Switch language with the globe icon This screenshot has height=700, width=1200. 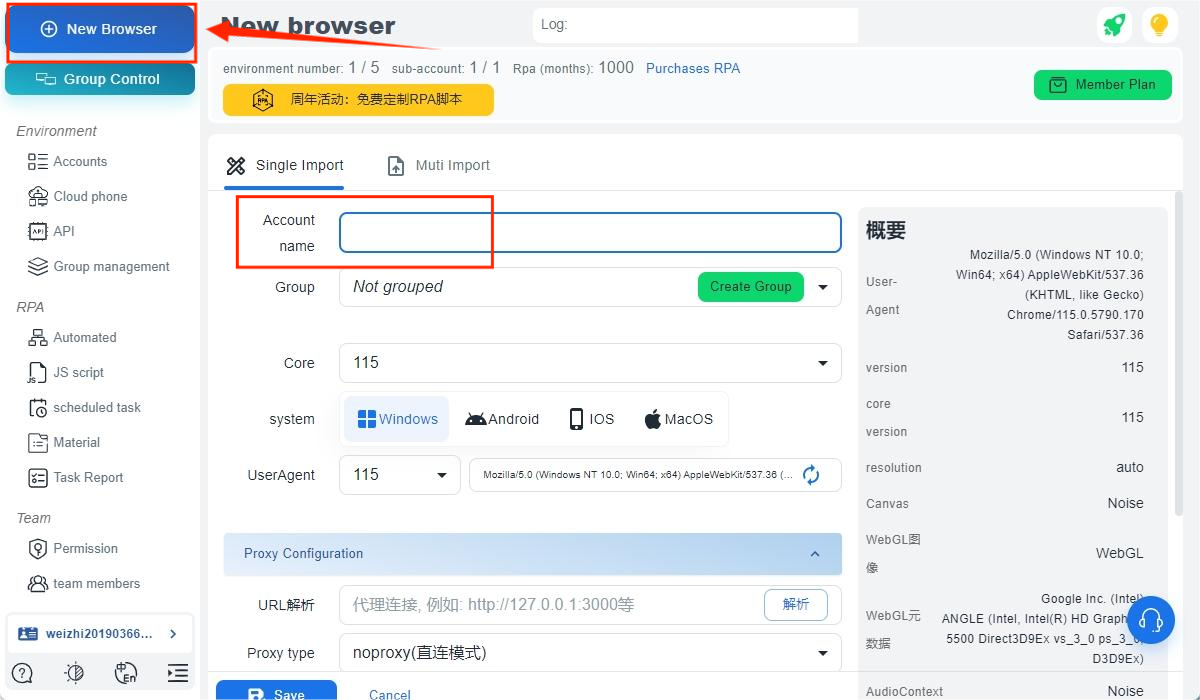125,673
